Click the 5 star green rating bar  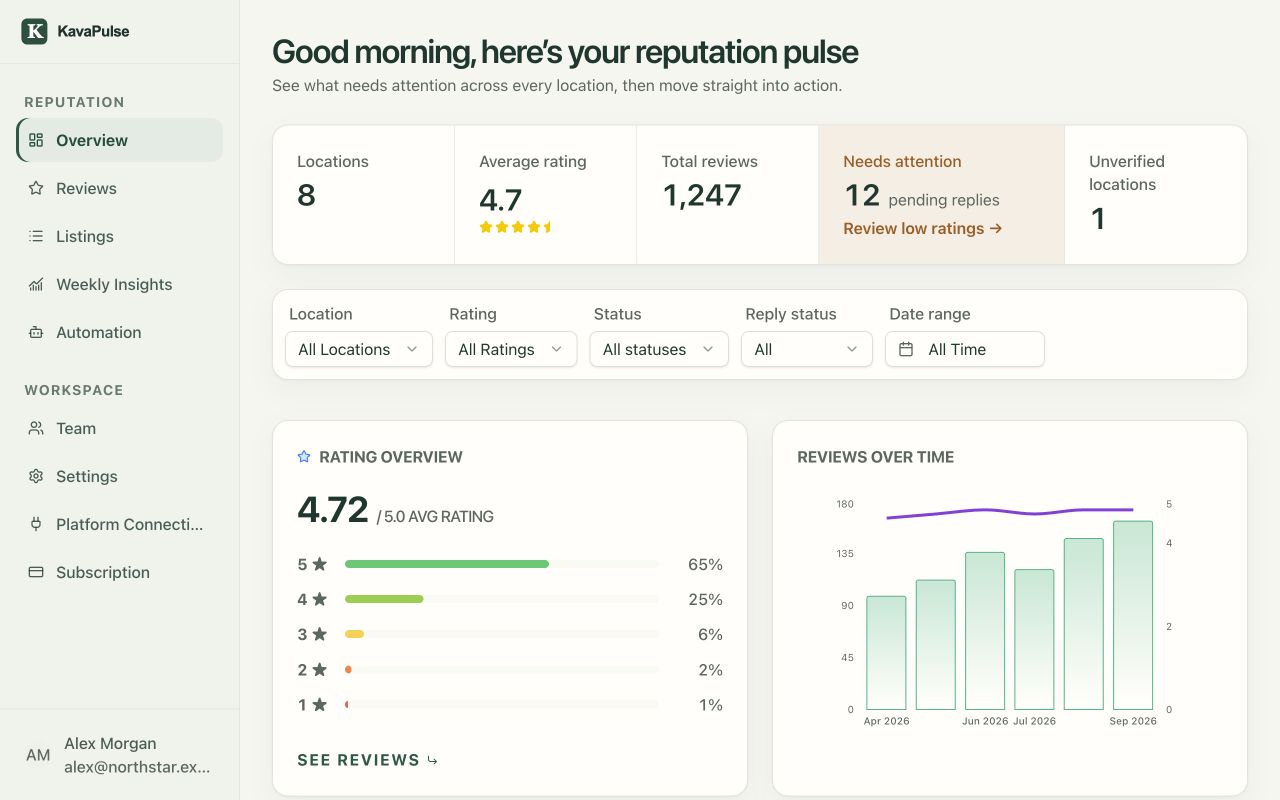click(x=447, y=564)
